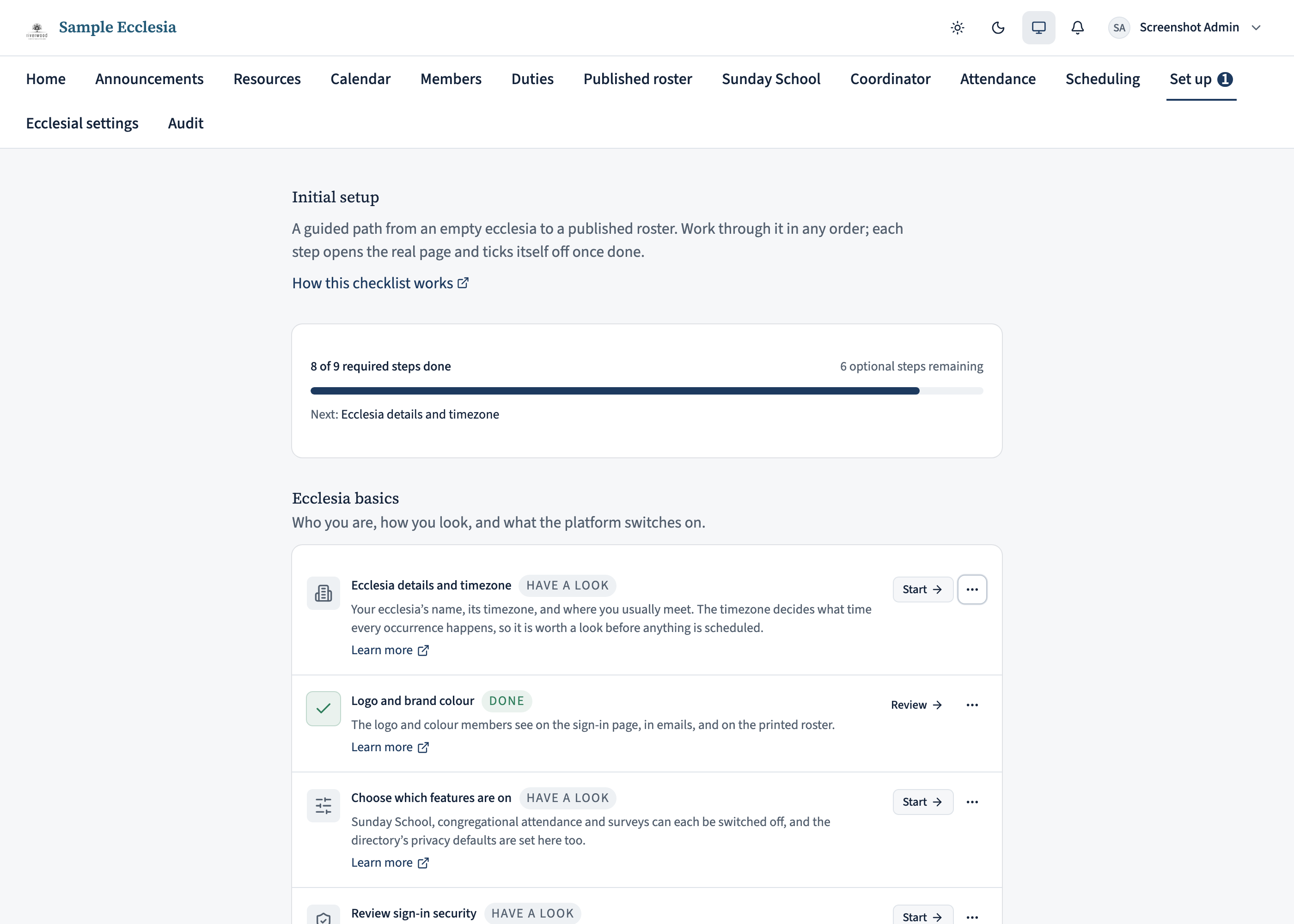Image resolution: width=1294 pixels, height=924 pixels.
Task: Click the Logo and brand colour checkmark
Action: coord(323,708)
